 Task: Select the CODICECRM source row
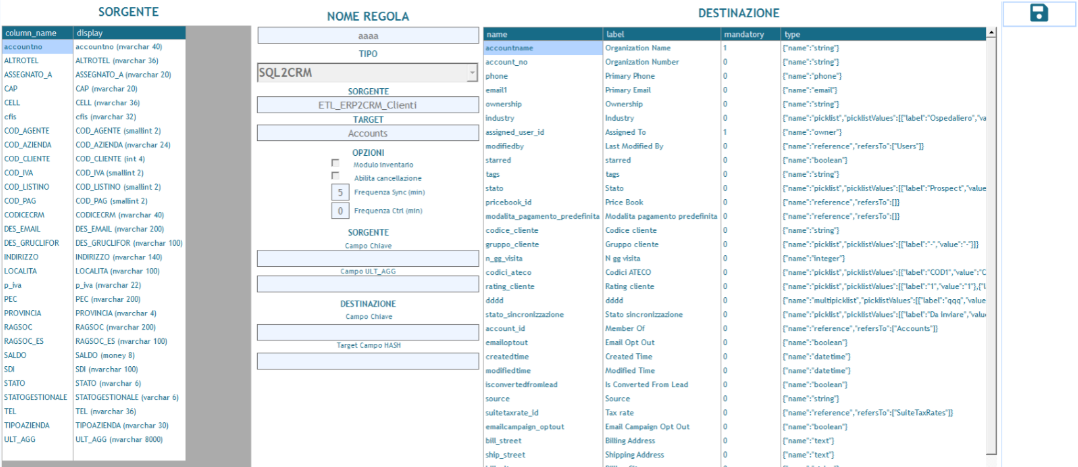37,215
